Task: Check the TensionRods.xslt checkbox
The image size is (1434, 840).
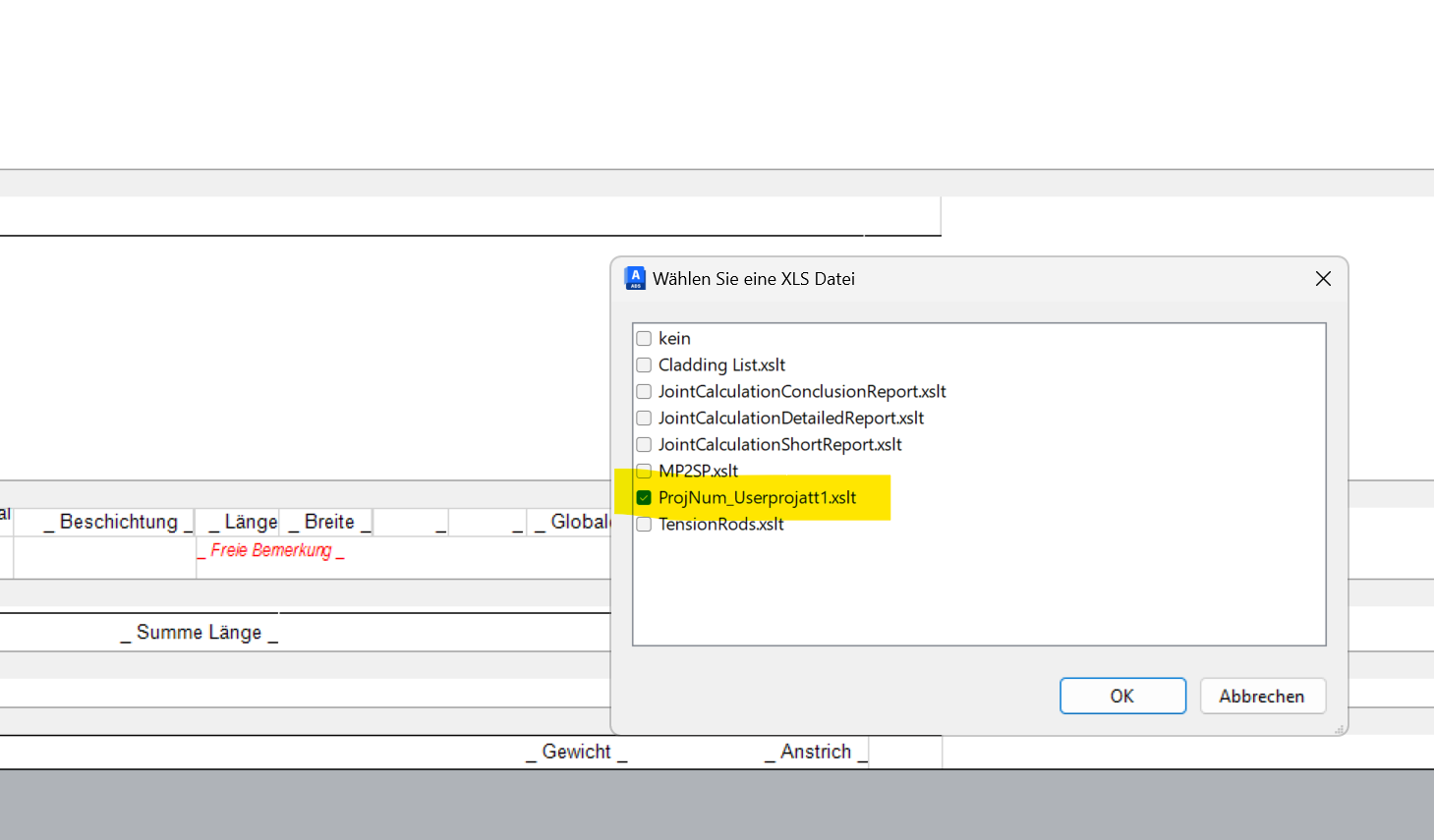Action: coord(645,524)
